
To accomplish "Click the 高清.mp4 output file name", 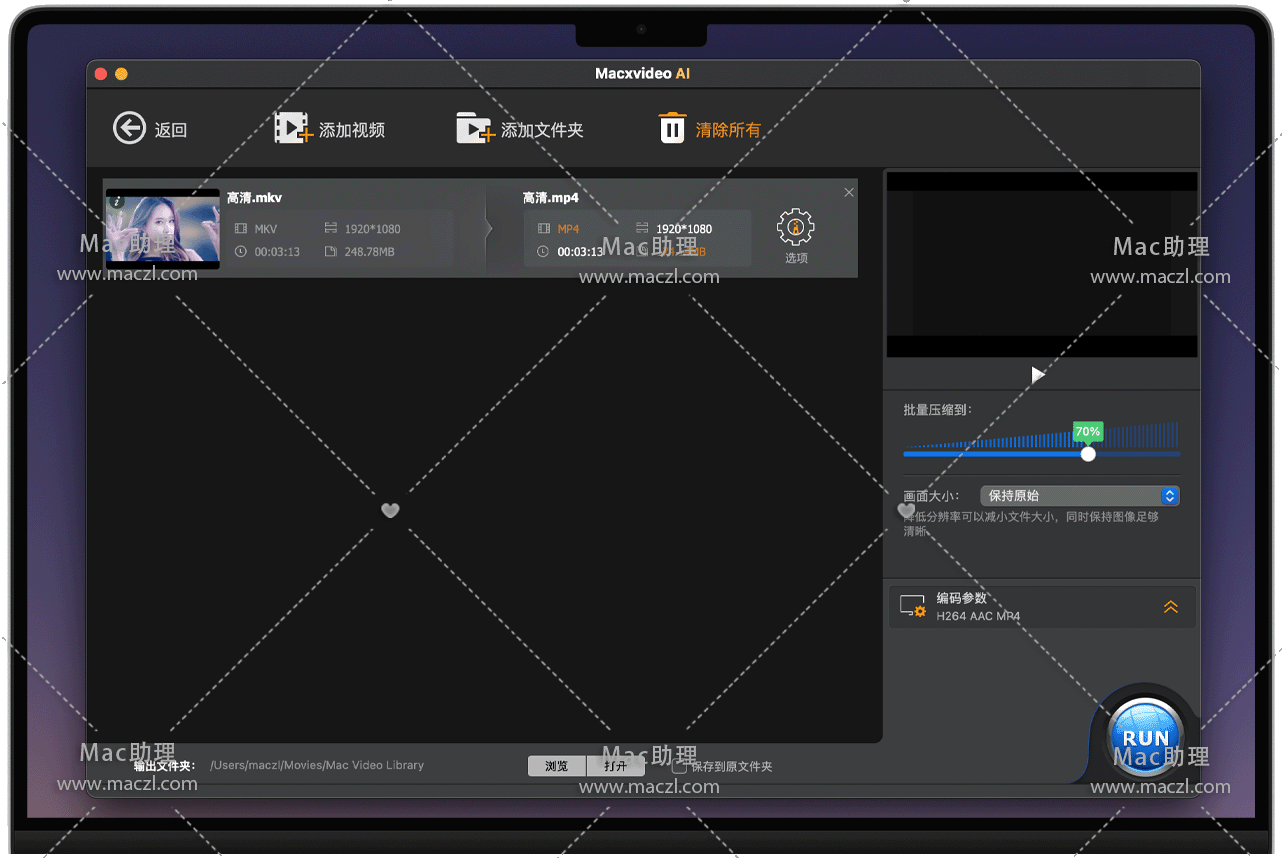I will (x=550, y=198).
